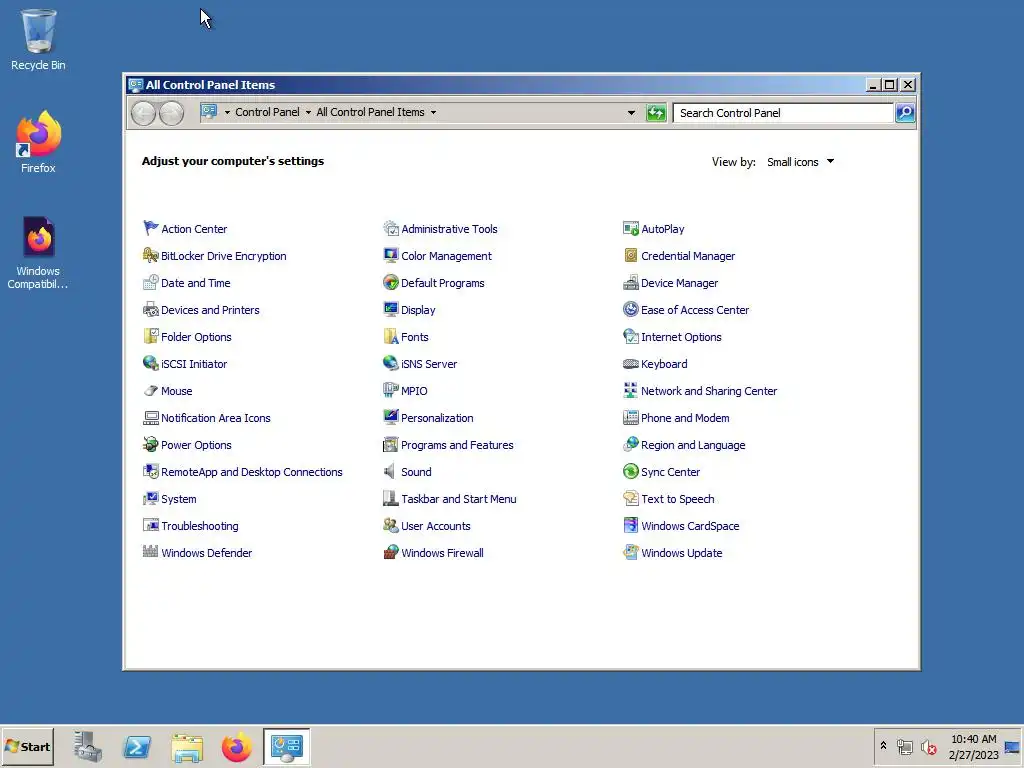Select the Windows Compatibility desktop file

(x=38, y=253)
